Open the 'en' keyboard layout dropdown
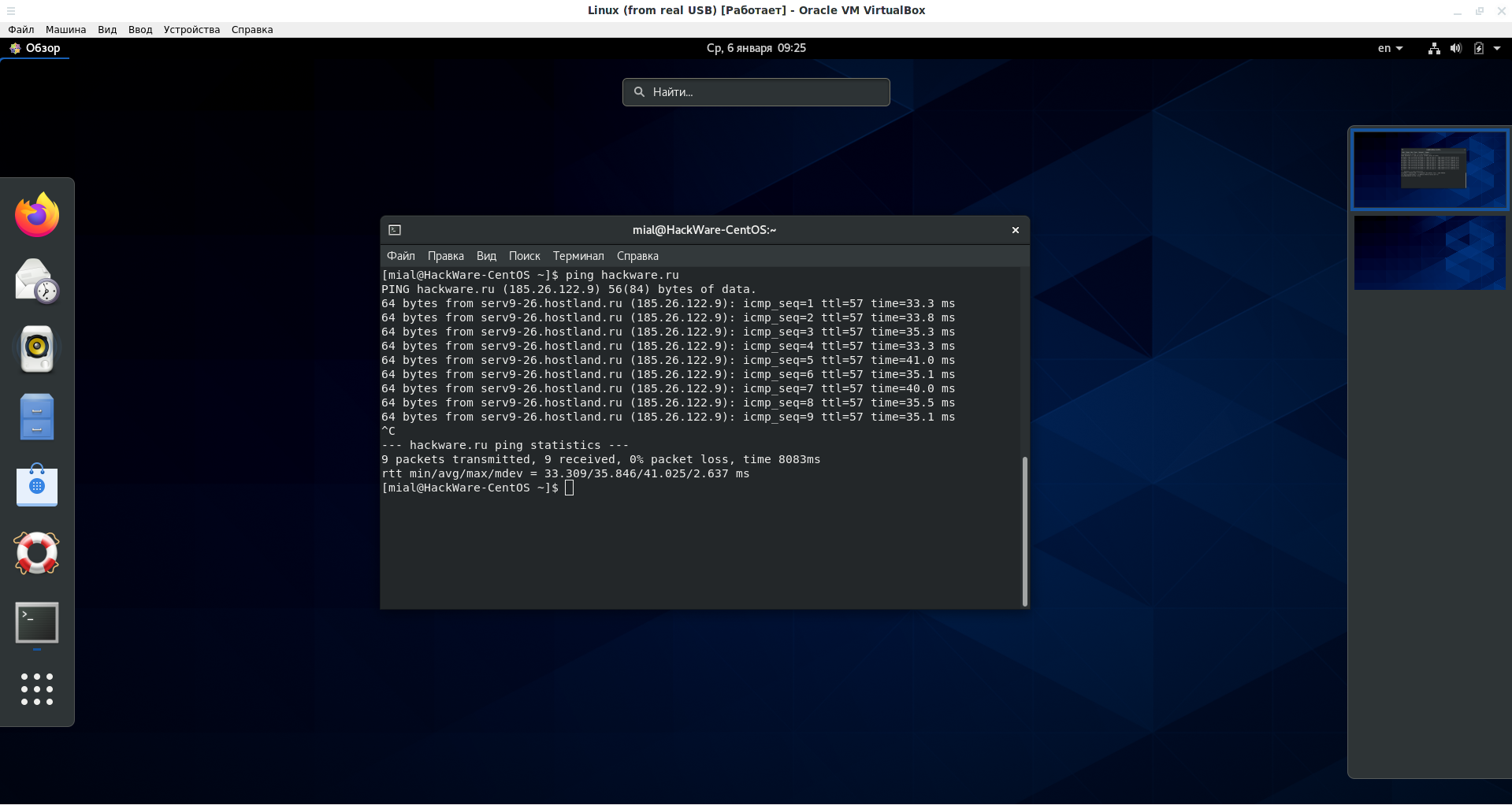Viewport: 1512px width, 805px height. click(x=1390, y=48)
